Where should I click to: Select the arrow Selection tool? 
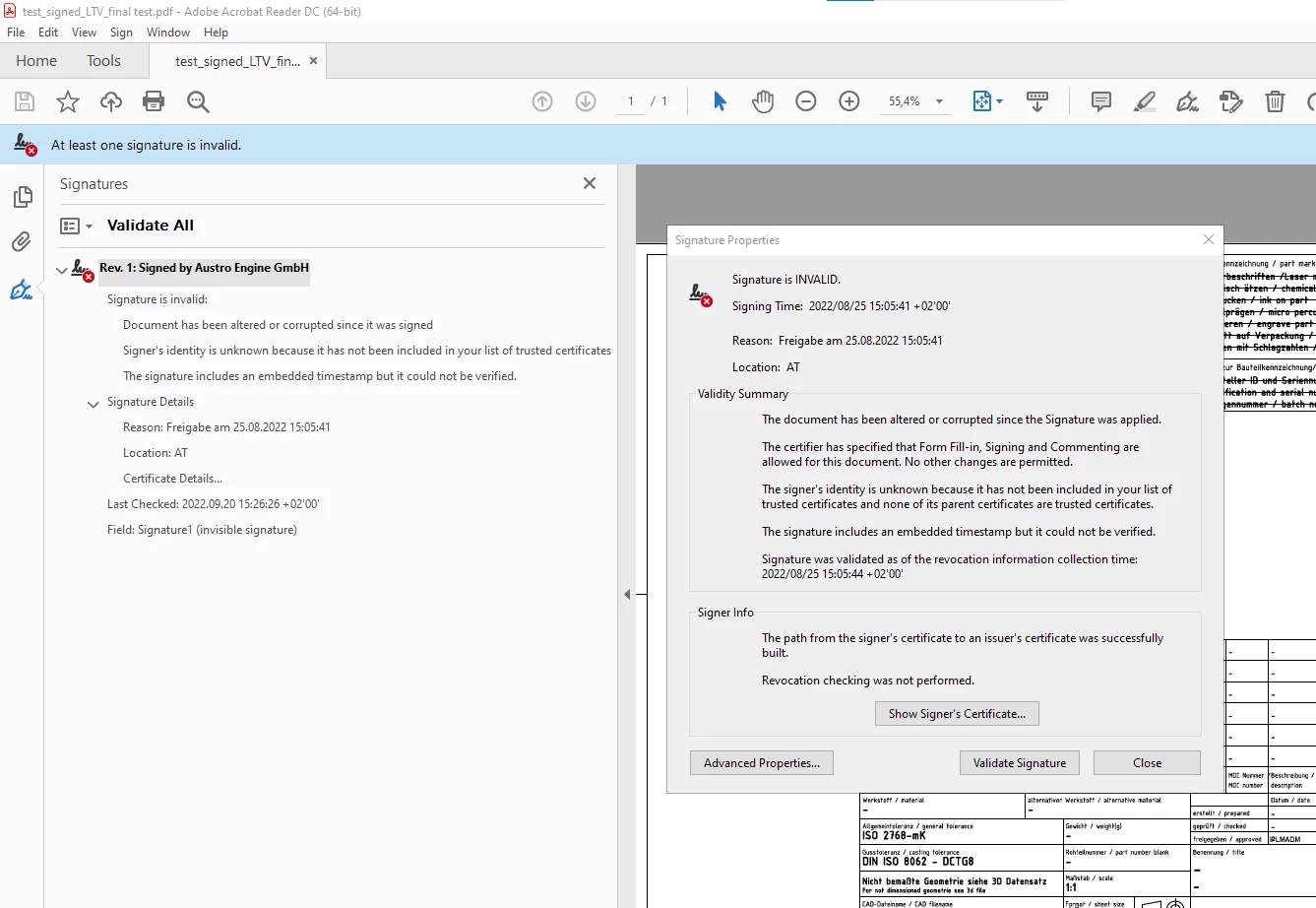click(720, 101)
